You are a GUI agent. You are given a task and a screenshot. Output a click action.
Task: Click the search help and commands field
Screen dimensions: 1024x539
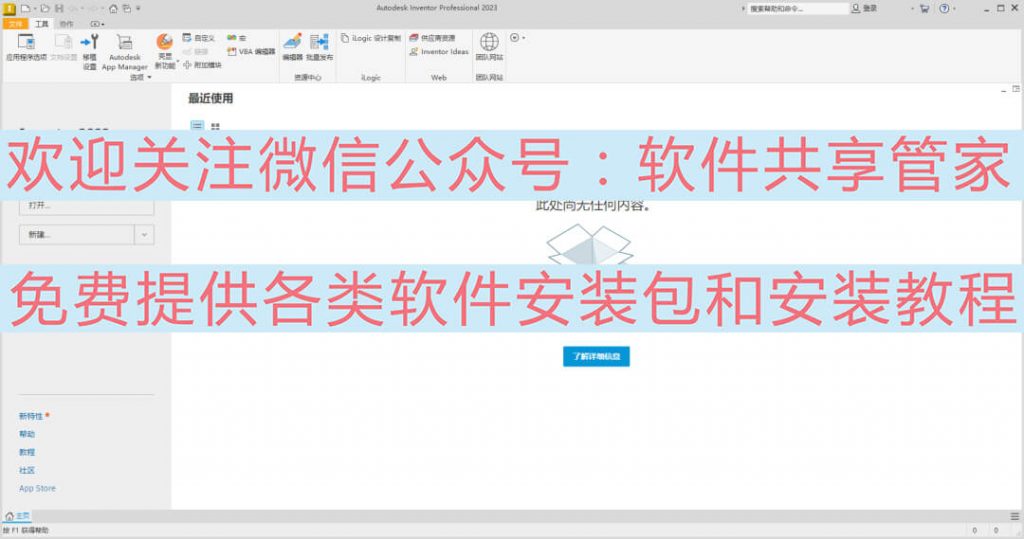(797, 8)
